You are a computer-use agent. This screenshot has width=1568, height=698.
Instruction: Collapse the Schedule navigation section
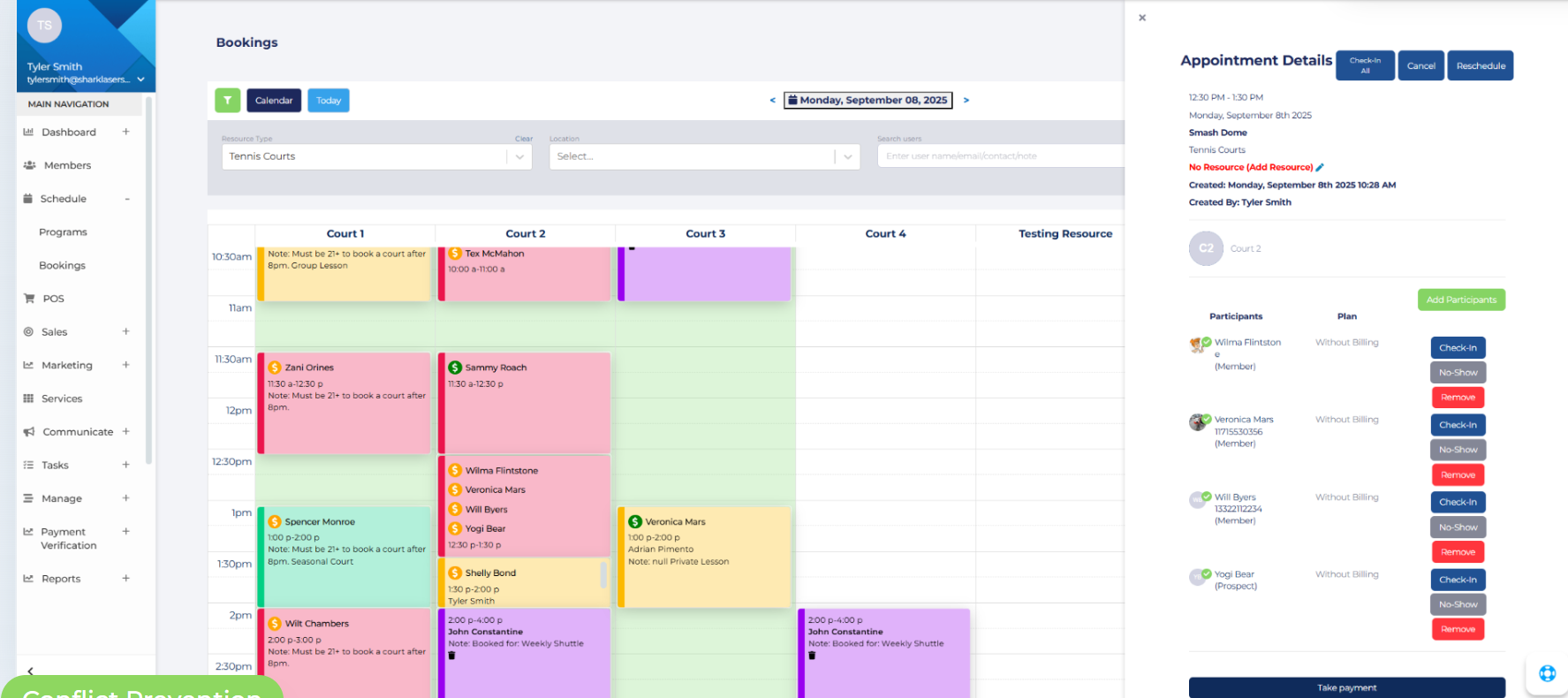coord(126,199)
